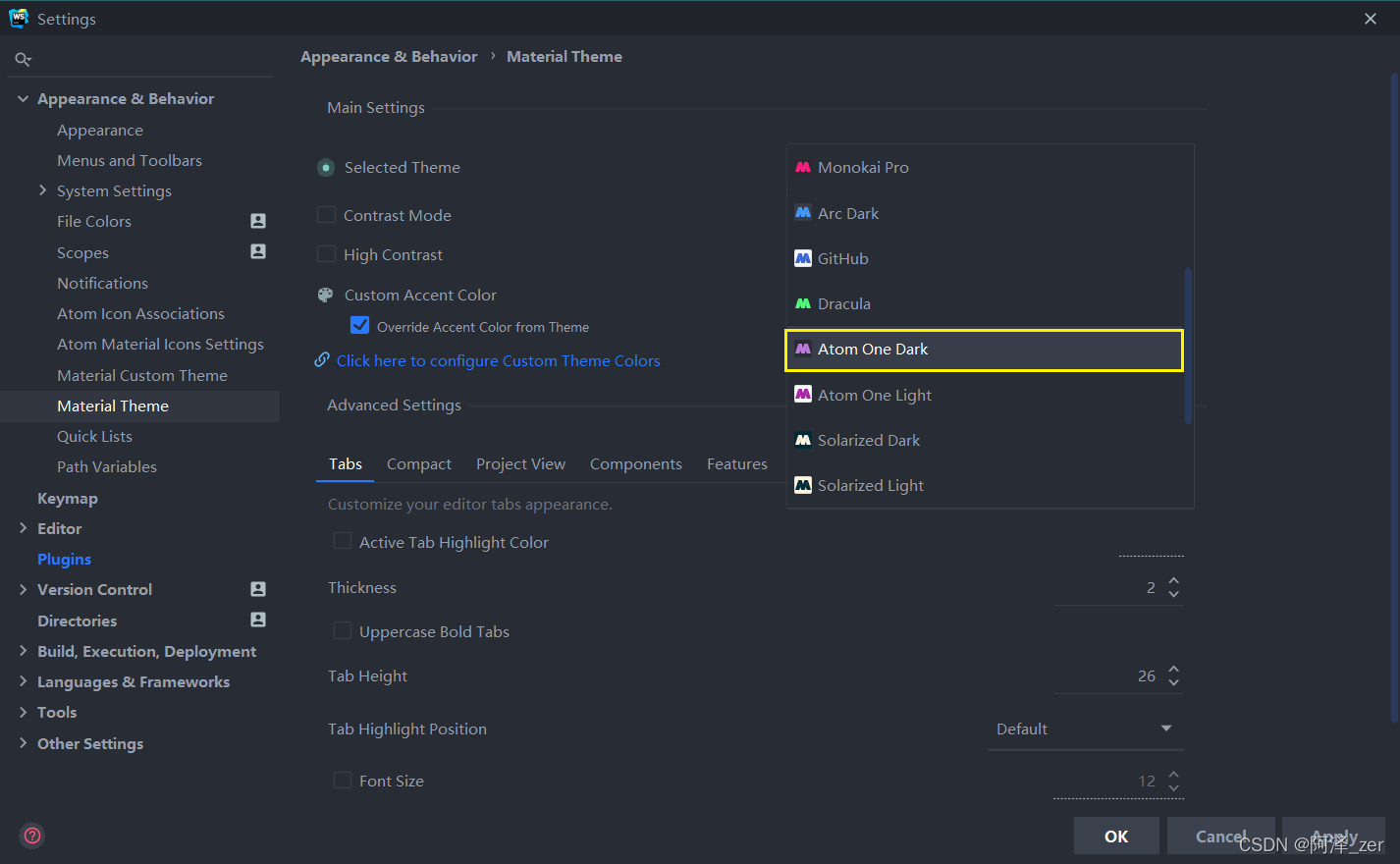Click the Dracula theme icon
The width and height of the screenshot is (1400, 864).
pos(803,303)
